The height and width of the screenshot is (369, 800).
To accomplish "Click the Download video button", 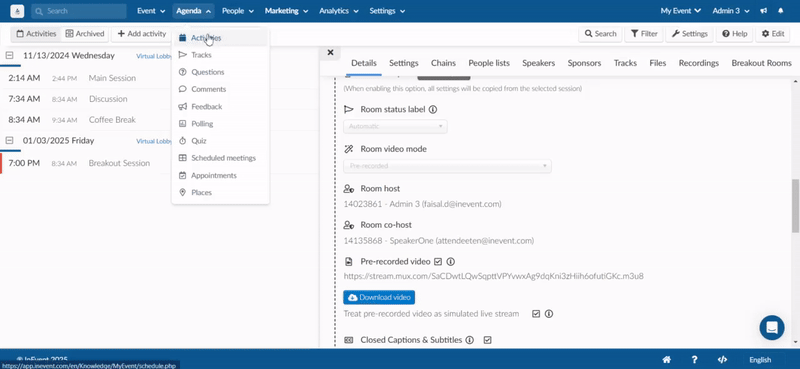I will [x=379, y=297].
